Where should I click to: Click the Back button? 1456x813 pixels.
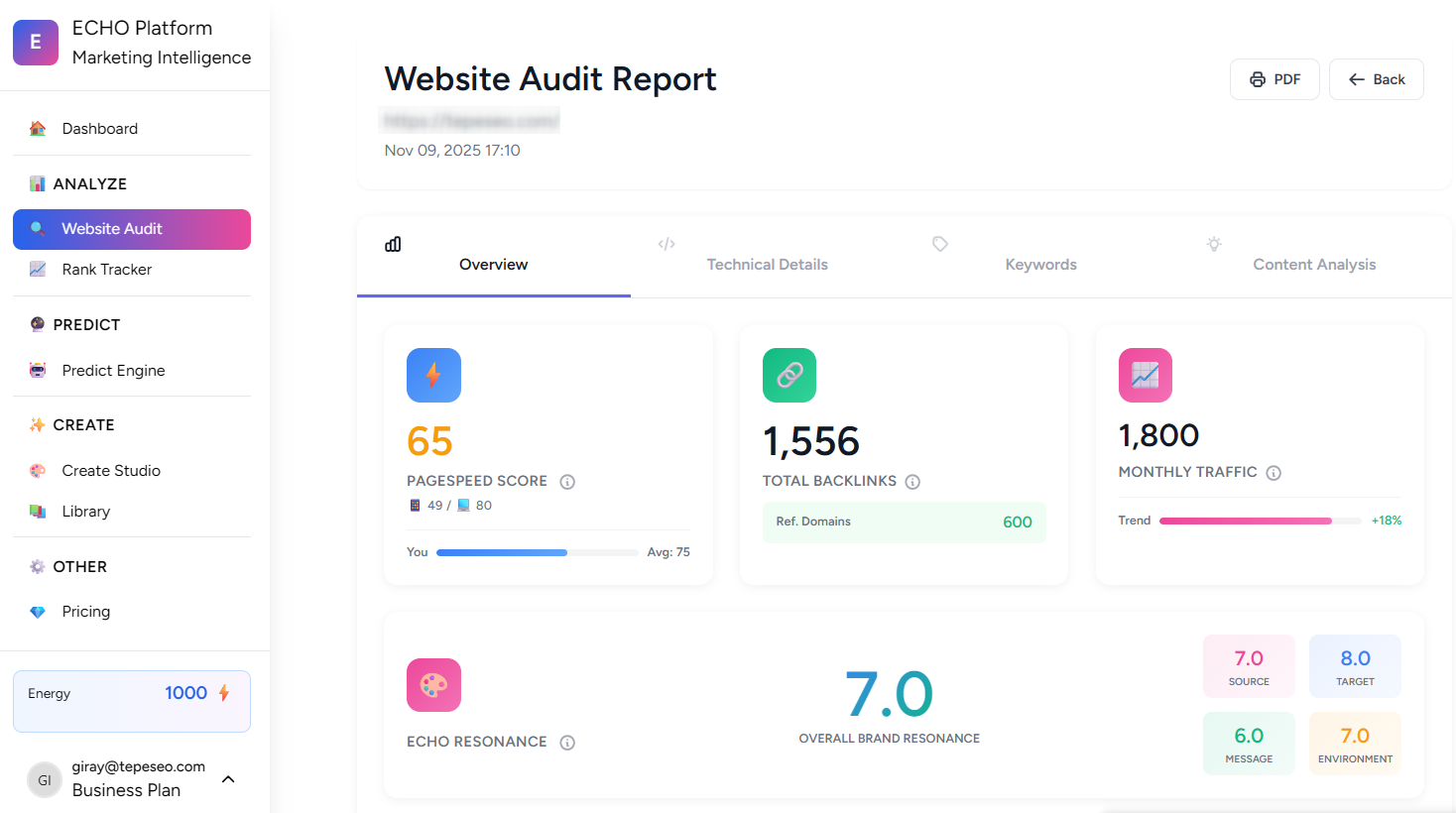tap(1377, 78)
